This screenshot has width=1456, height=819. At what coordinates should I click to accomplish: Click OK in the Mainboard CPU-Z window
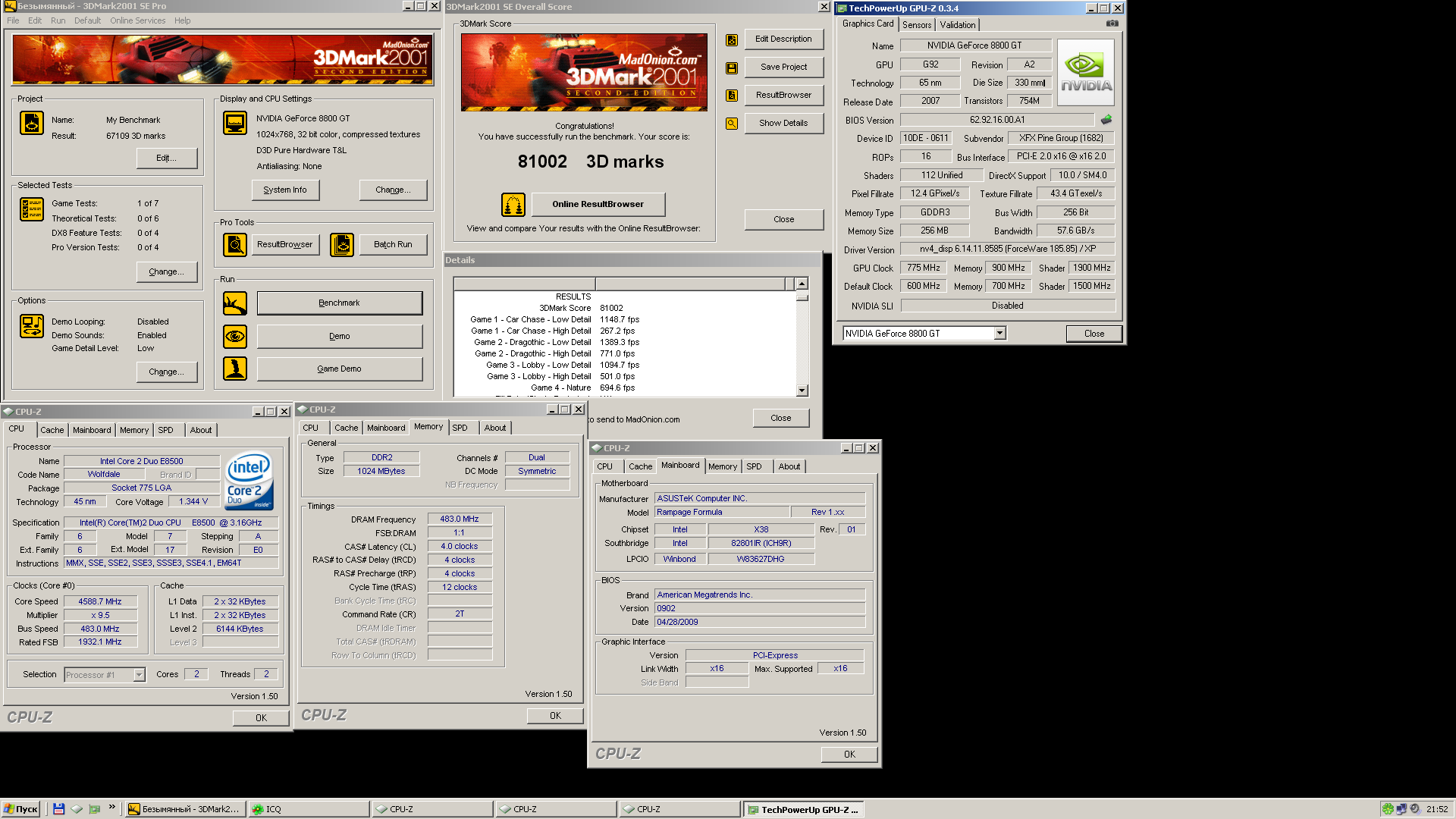tap(849, 755)
